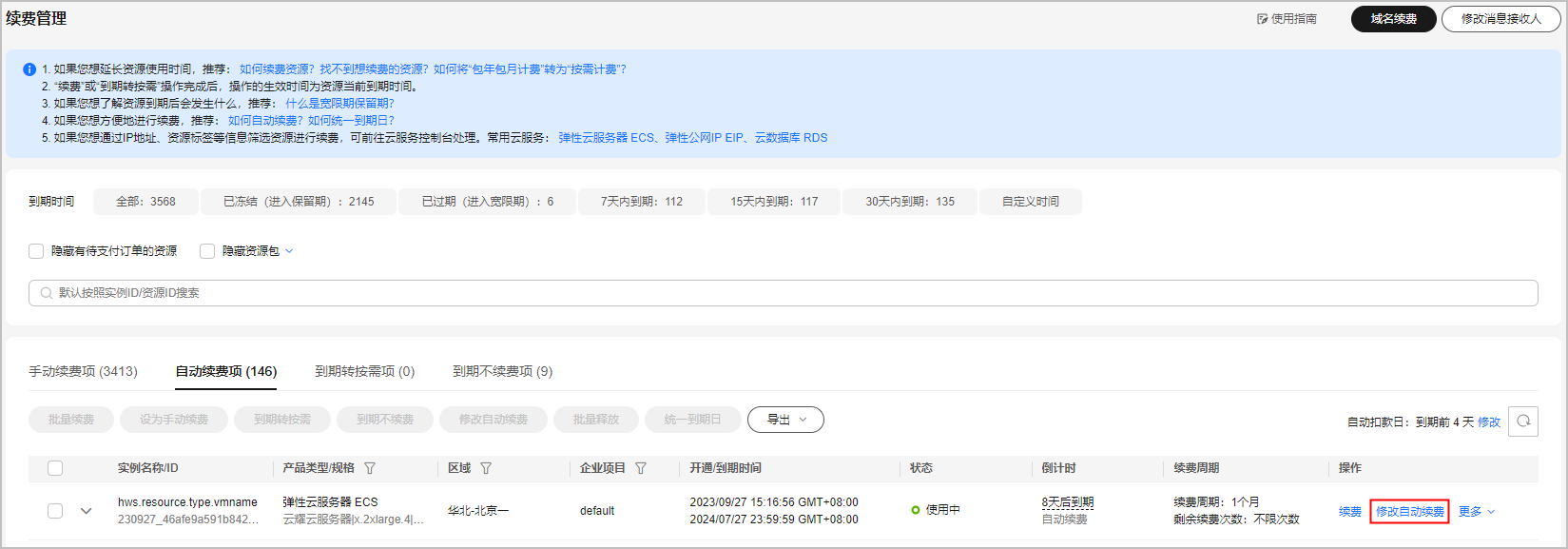Expand the hws.resource.type.vmname row details
1568x549 pixels.
(87, 511)
